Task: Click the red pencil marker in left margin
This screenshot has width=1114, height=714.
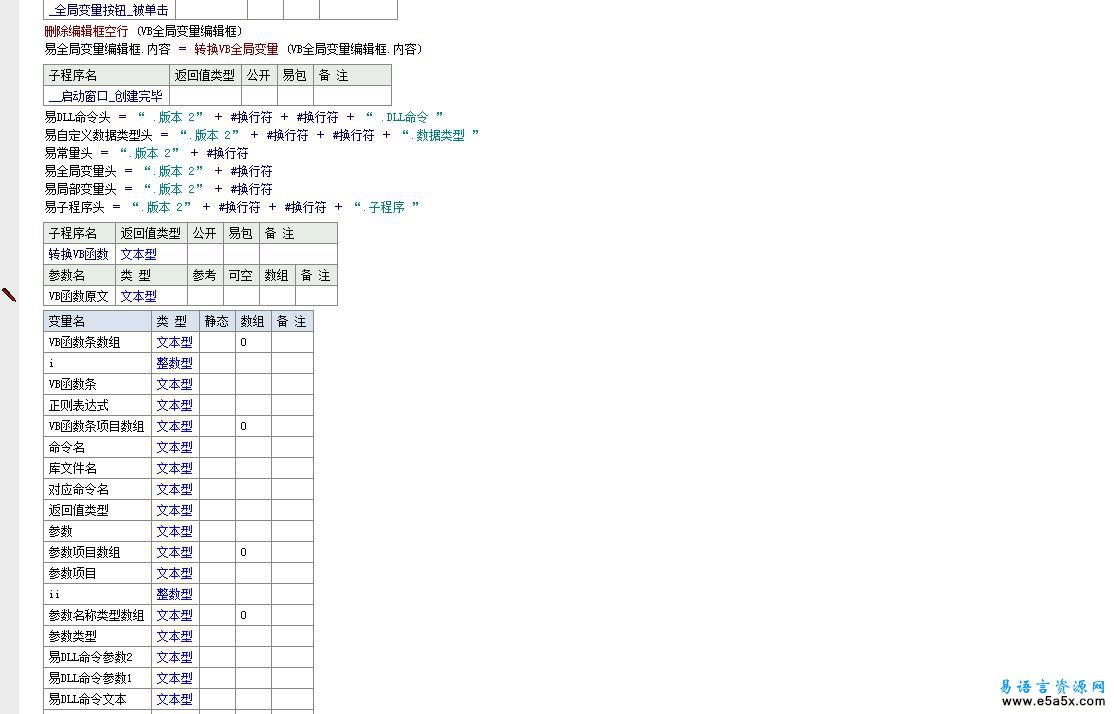Action: pyautogui.click(x=9, y=294)
